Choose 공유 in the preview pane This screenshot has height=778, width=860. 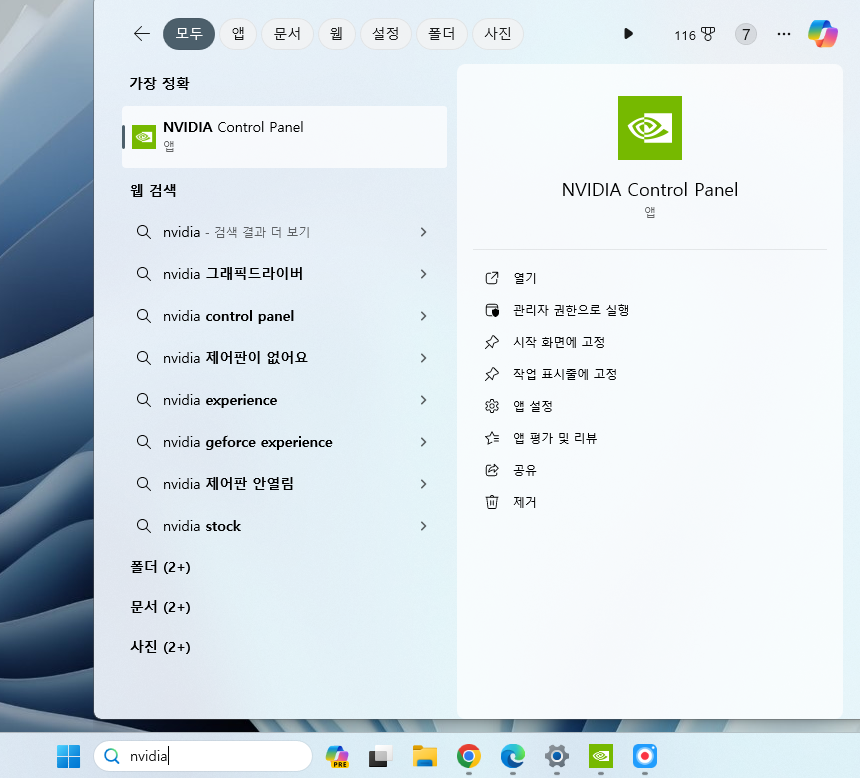[525, 470]
